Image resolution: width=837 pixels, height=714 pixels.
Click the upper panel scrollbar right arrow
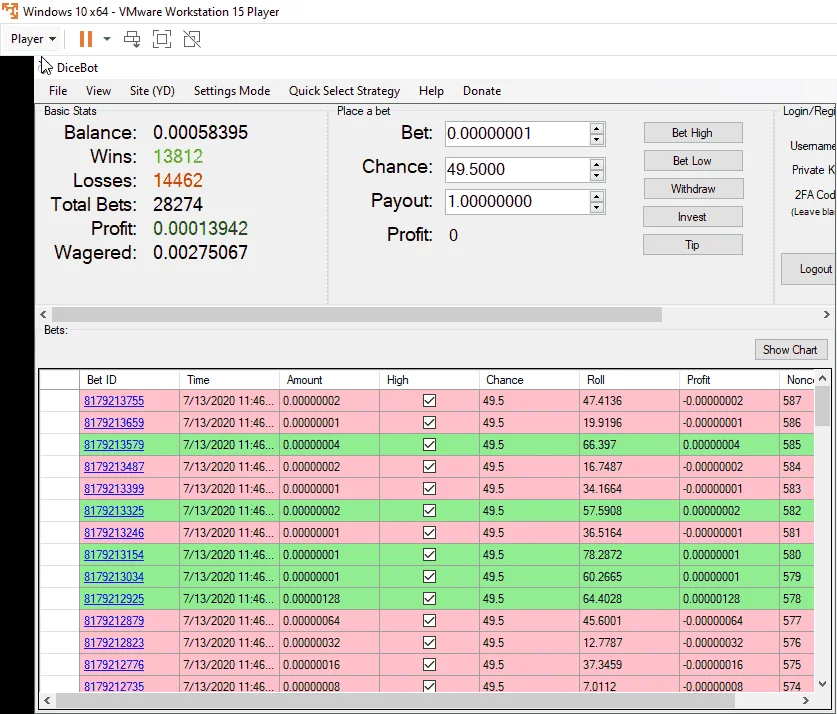pyautogui.click(x=826, y=315)
